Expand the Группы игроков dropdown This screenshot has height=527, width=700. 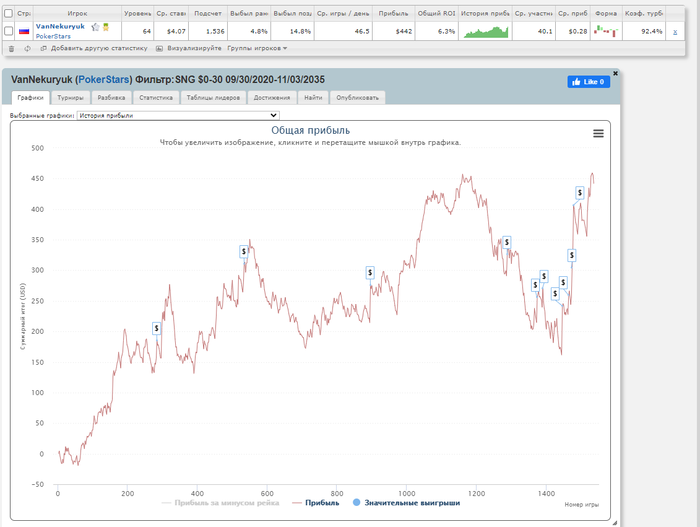pyautogui.click(x=257, y=48)
